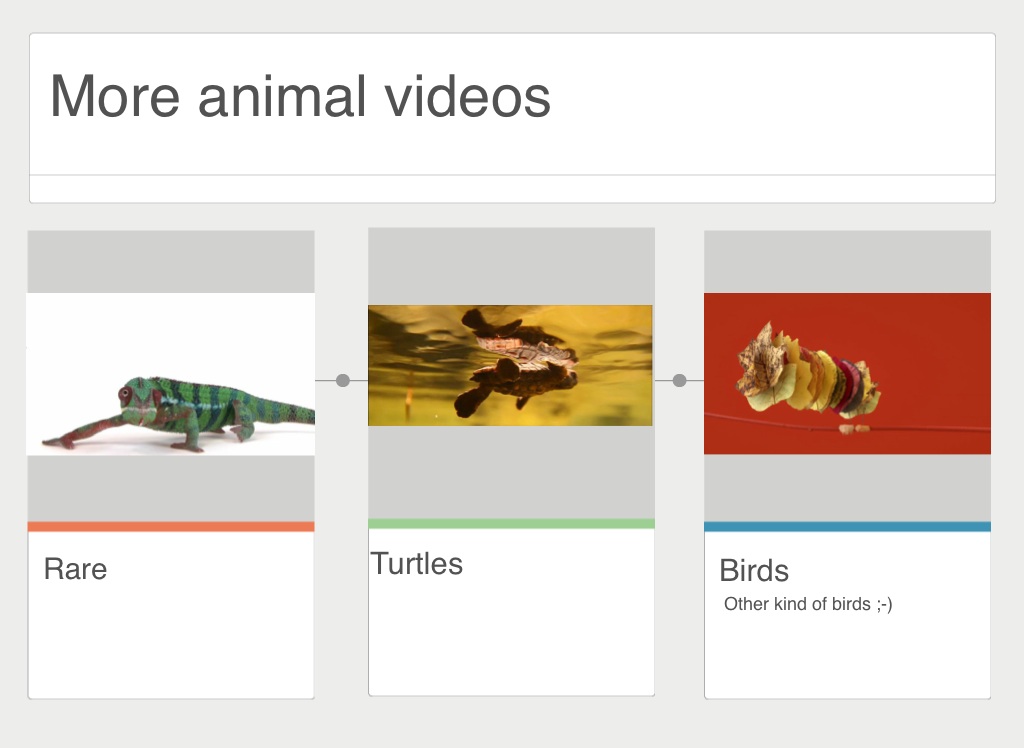The image size is (1024, 748).
Task: Open the leaf bird video on red background
Action: click(x=847, y=373)
